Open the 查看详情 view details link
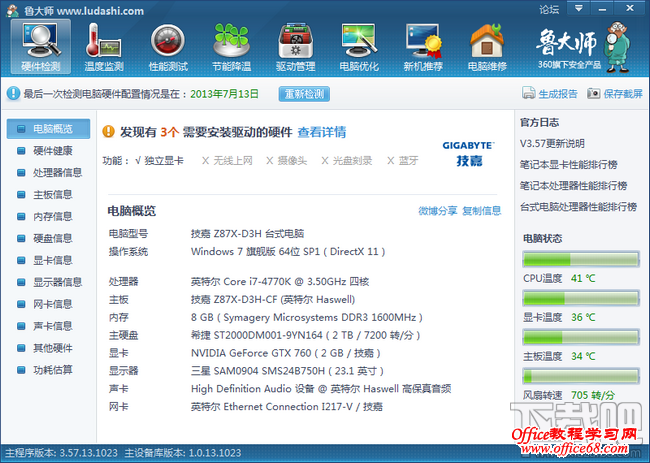This screenshot has width=650, height=463. 322,132
